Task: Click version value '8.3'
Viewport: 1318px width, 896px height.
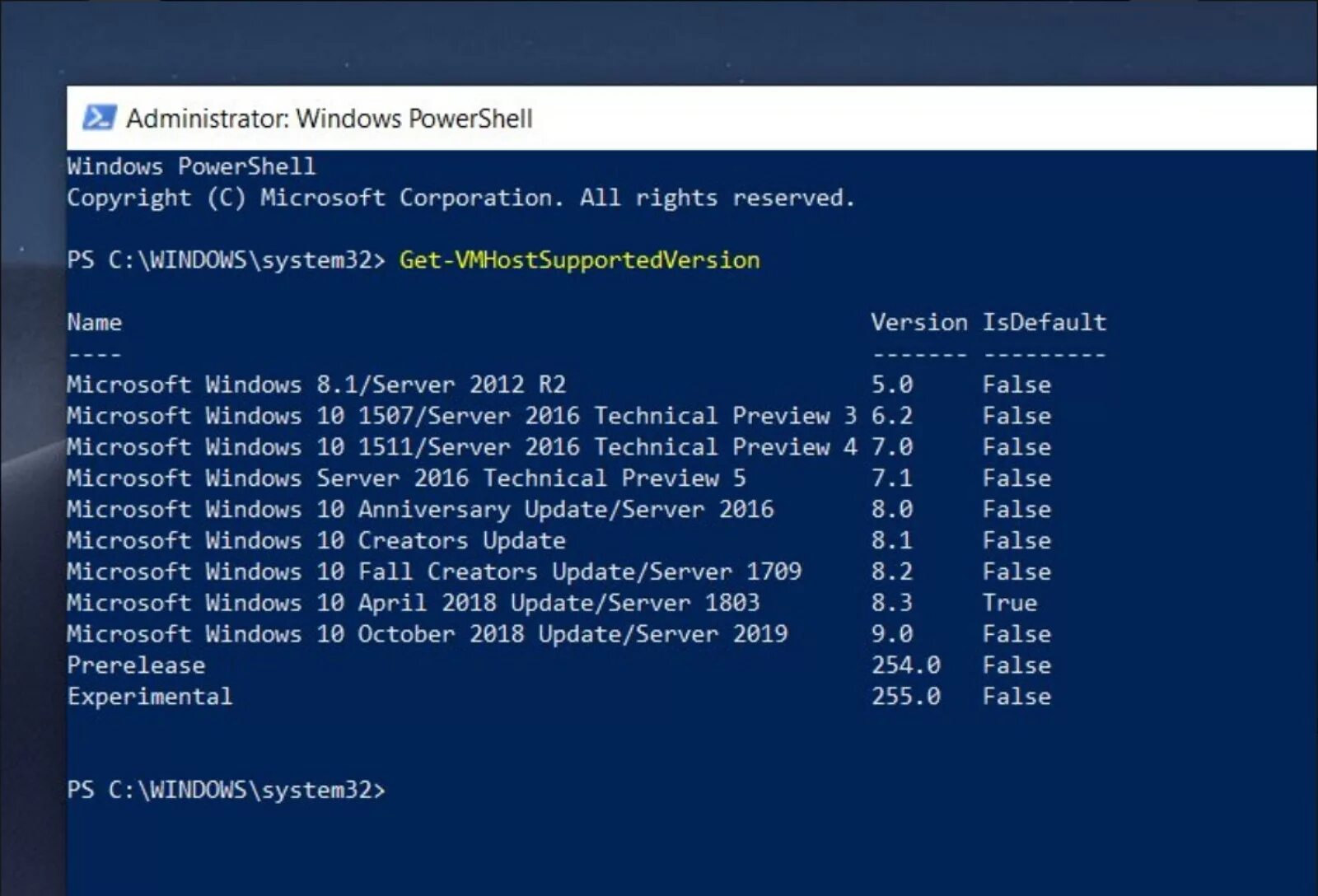Action: [x=892, y=603]
